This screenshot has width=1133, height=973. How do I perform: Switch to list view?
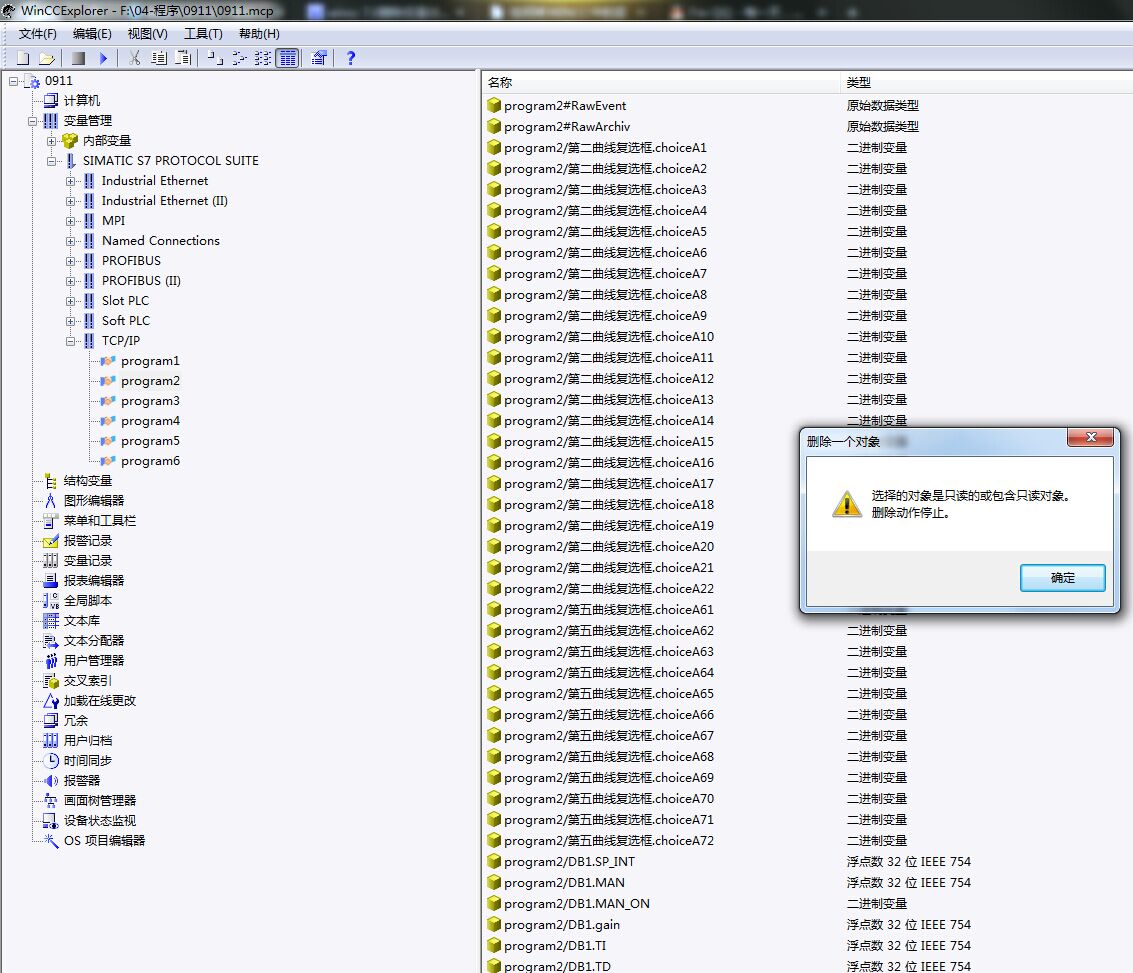pos(263,59)
